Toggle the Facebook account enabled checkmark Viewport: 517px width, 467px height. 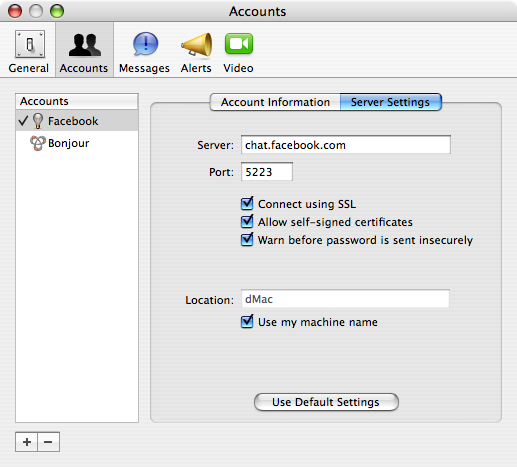tap(23, 120)
